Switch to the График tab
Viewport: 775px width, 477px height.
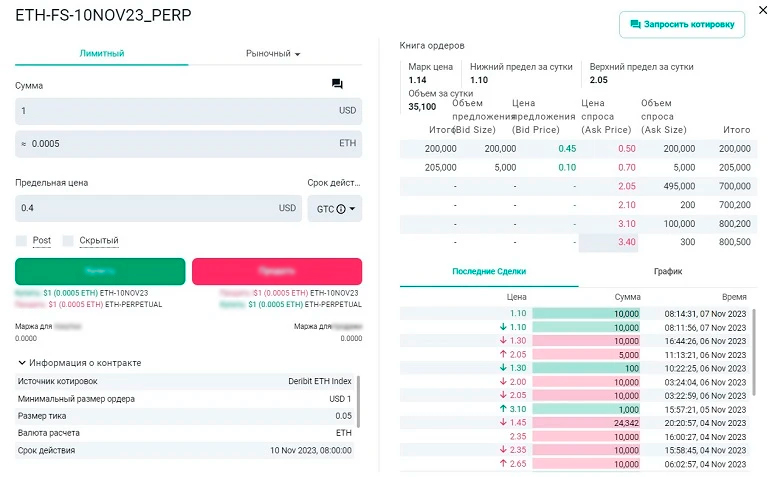tap(667, 271)
